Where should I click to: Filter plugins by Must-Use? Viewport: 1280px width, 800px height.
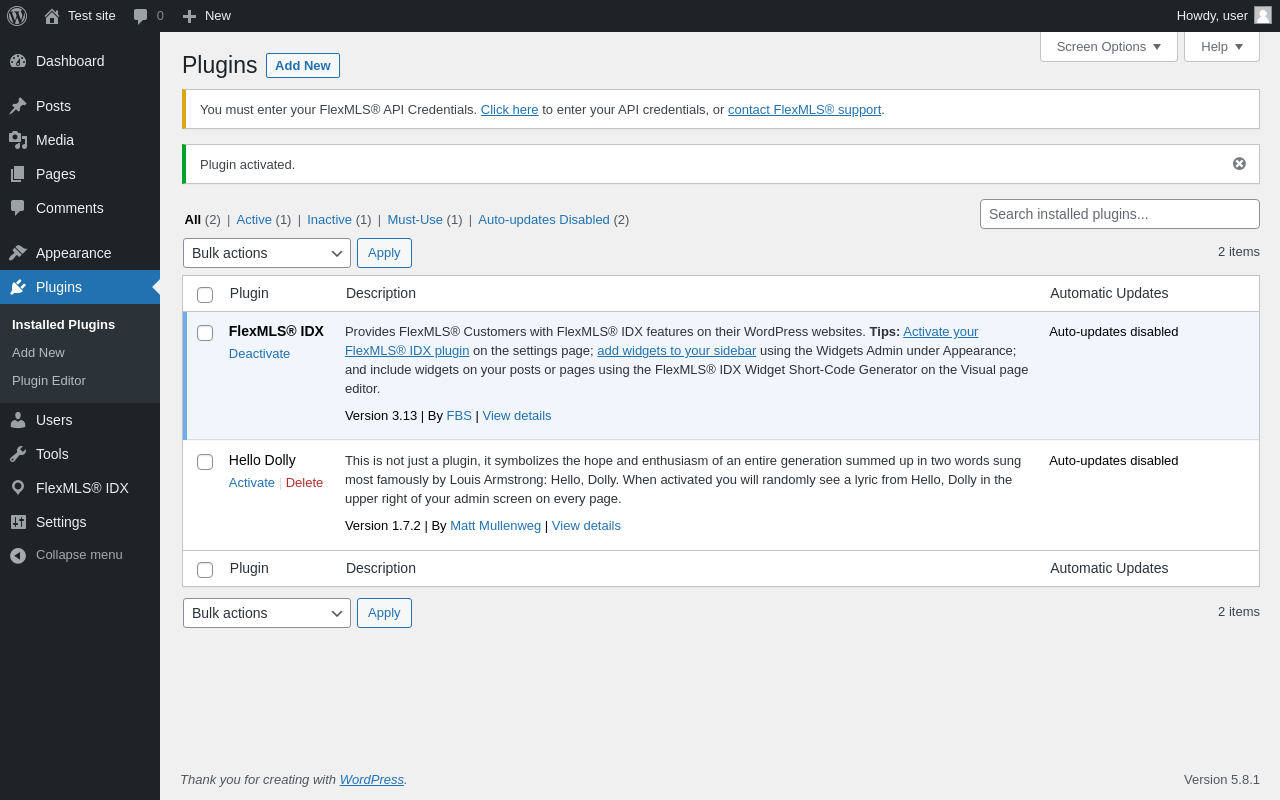pyautogui.click(x=415, y=220)
